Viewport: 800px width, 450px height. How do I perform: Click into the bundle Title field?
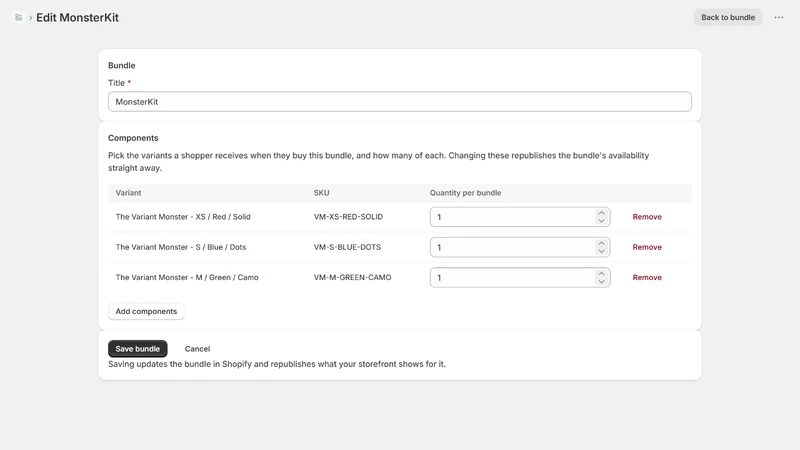point(399,102)
